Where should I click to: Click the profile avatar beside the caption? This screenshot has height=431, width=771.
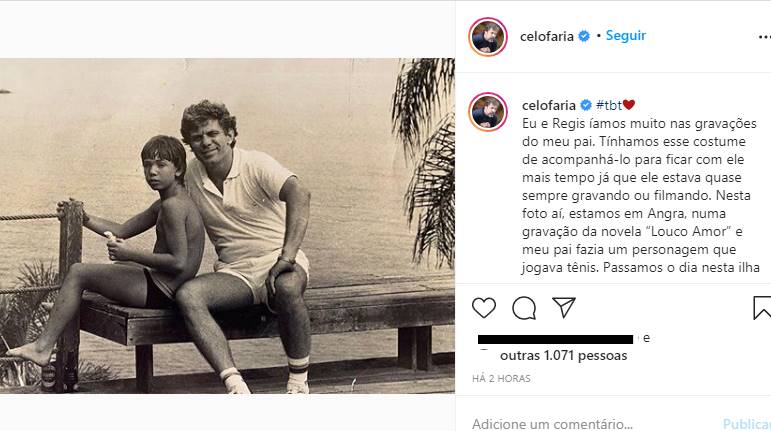tap(488, 112)
